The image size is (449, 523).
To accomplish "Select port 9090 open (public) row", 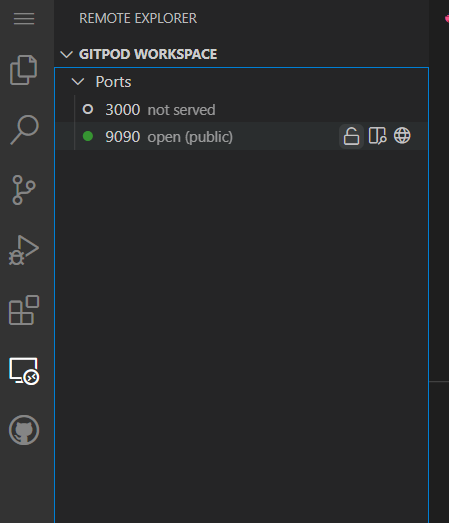I will coord(242,136).
